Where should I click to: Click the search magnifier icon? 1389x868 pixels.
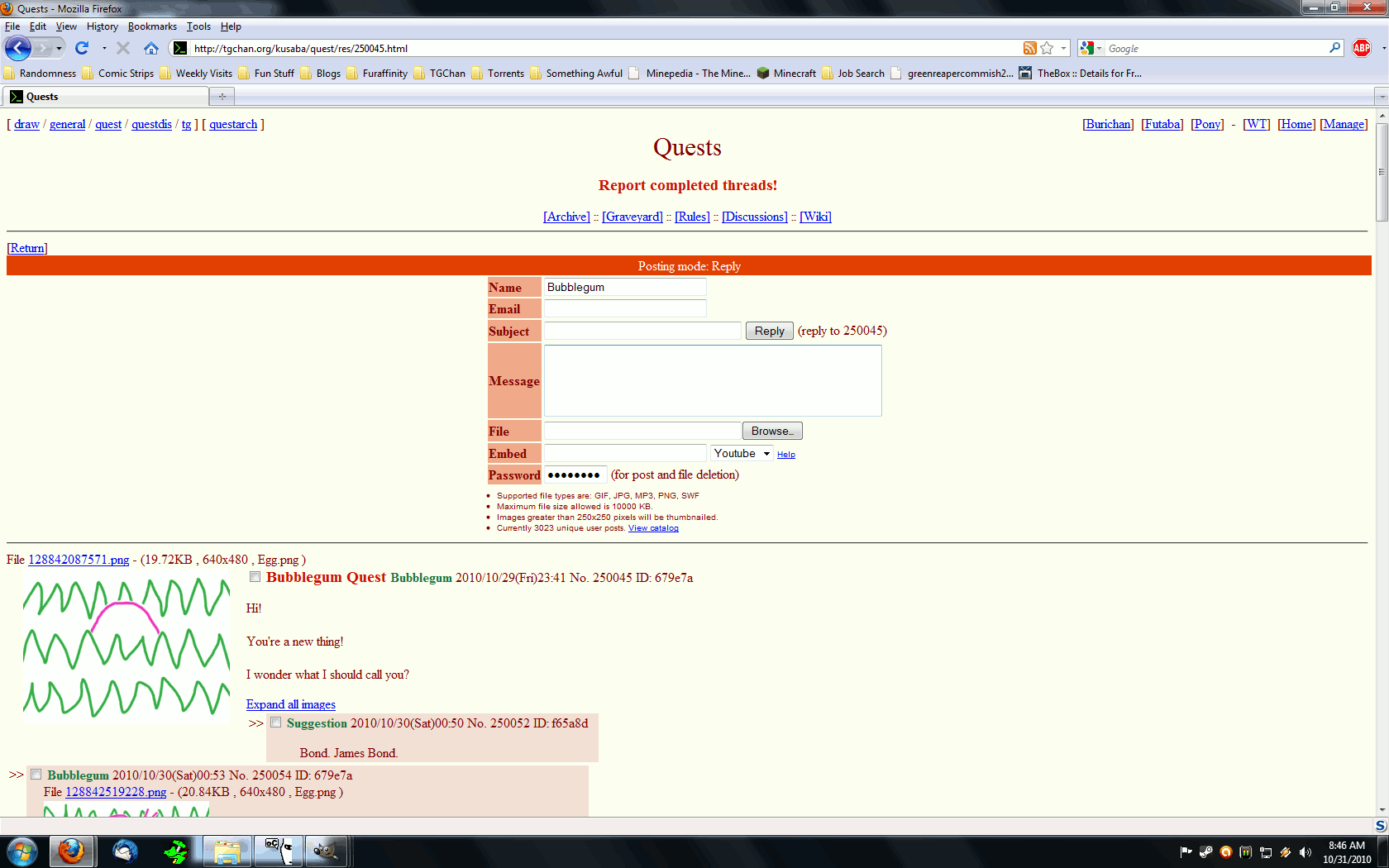pos(1334,48)
